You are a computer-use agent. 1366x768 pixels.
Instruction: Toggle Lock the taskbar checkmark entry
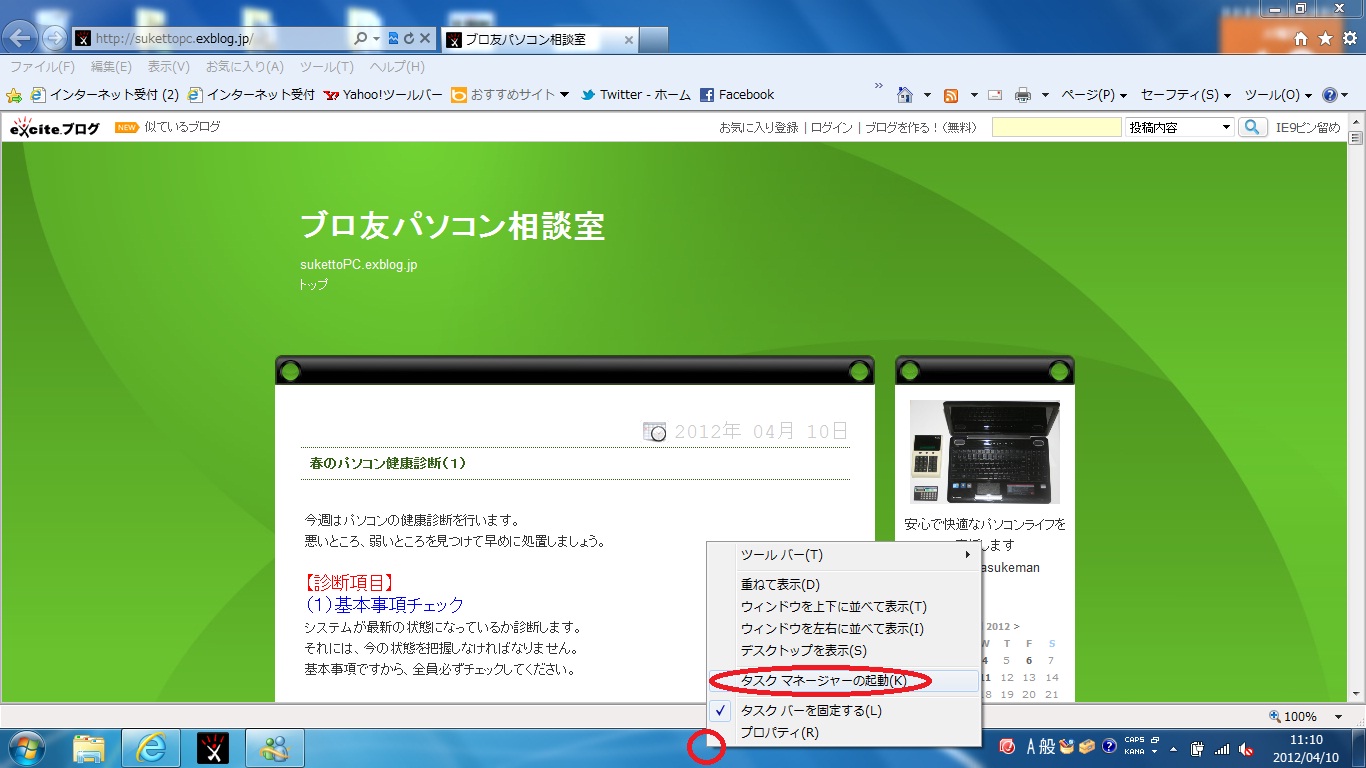(x=842, y=711)
